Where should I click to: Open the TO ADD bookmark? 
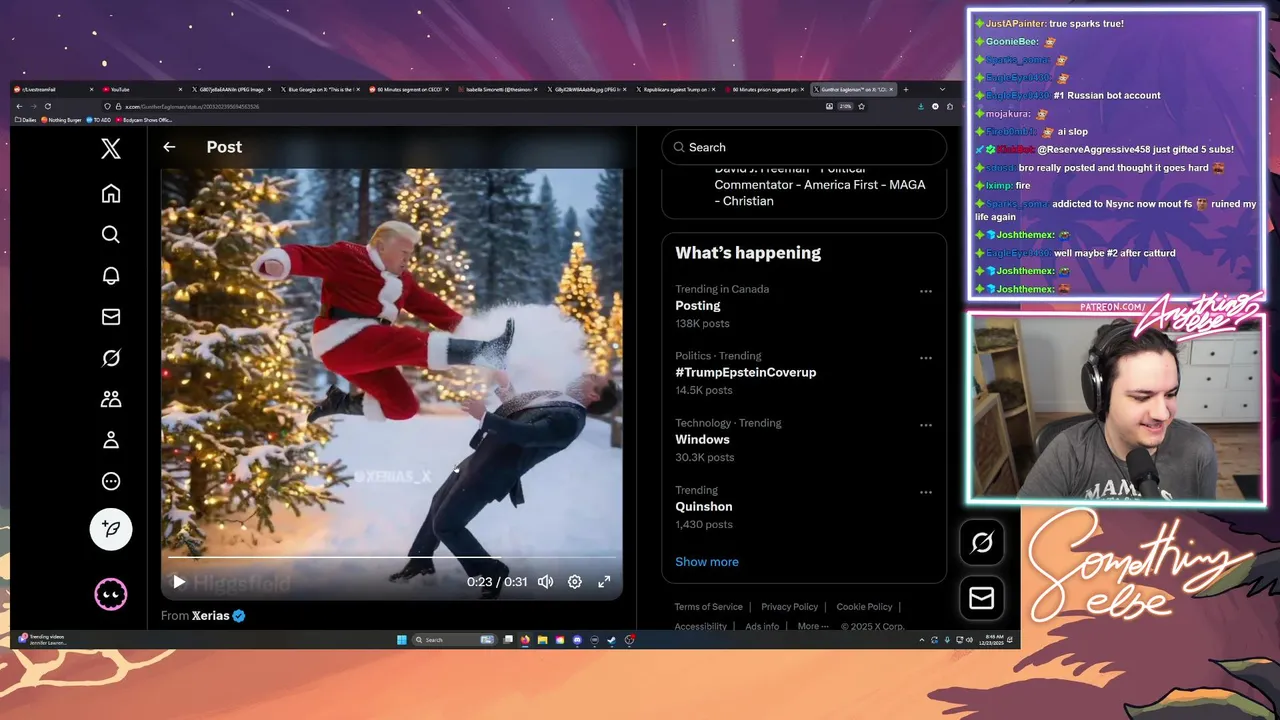click(x=98, y=120)
